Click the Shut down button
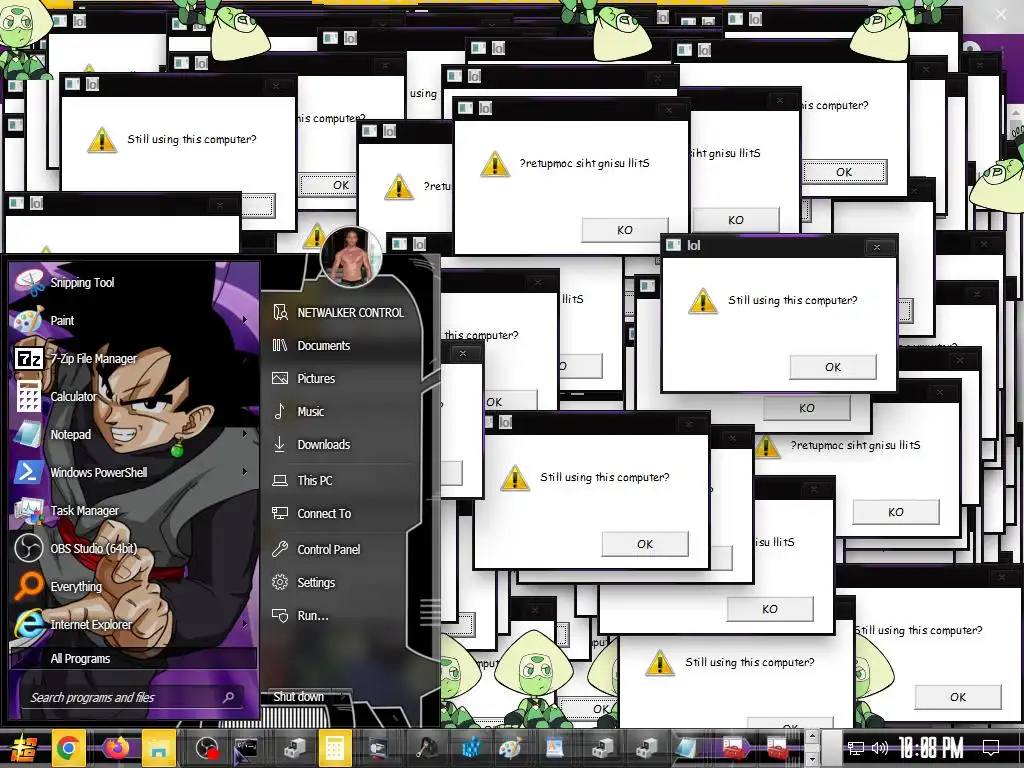 (299, 697)
